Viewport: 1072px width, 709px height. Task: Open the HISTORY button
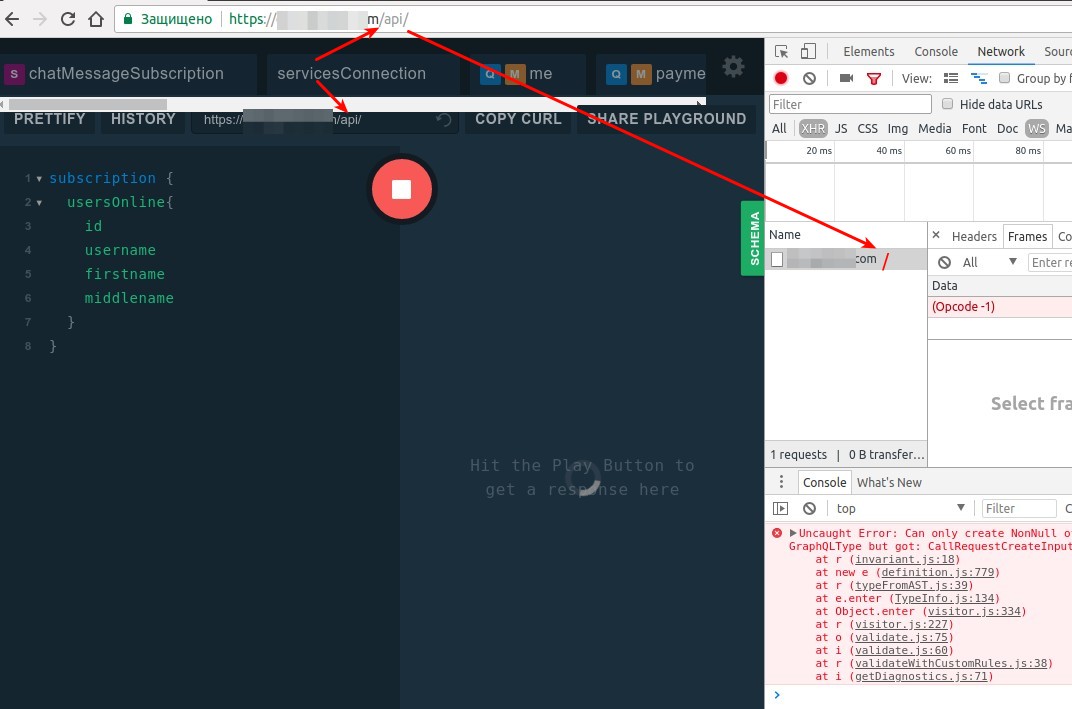[143, 119]
